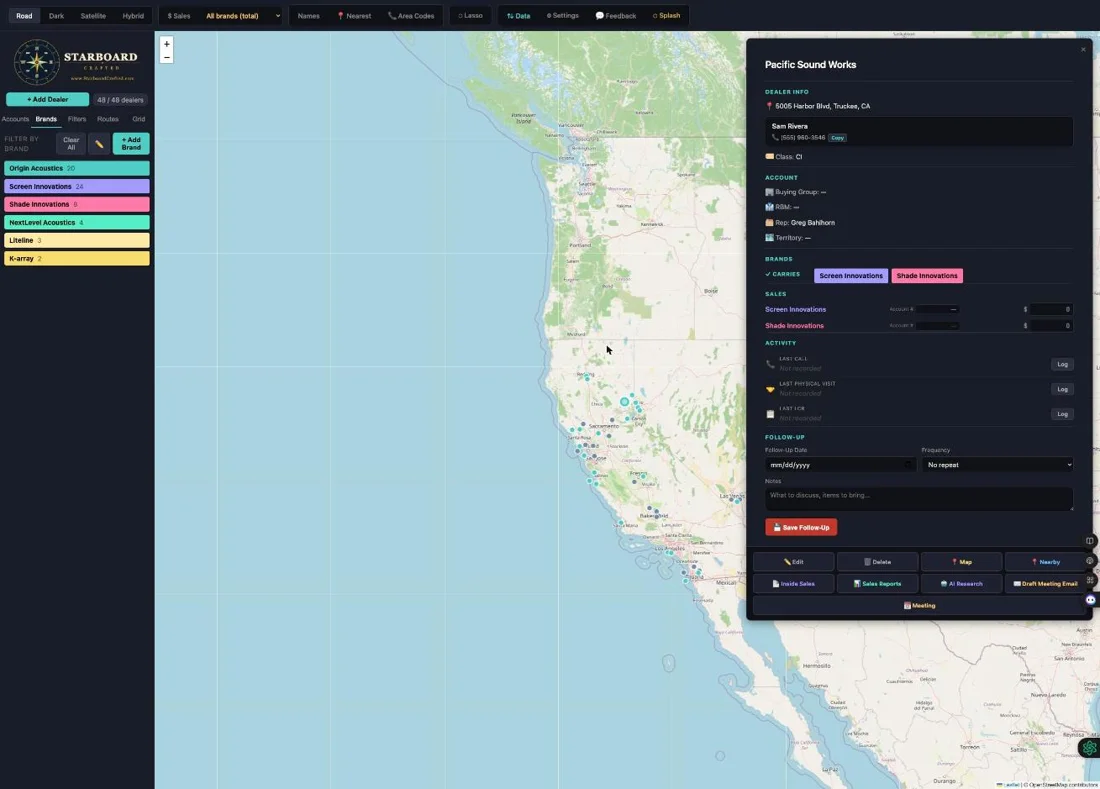Viewport: 1100px width, 789px height.
Task: Click the Delete dealer trash button
Action: click(878, 562)
